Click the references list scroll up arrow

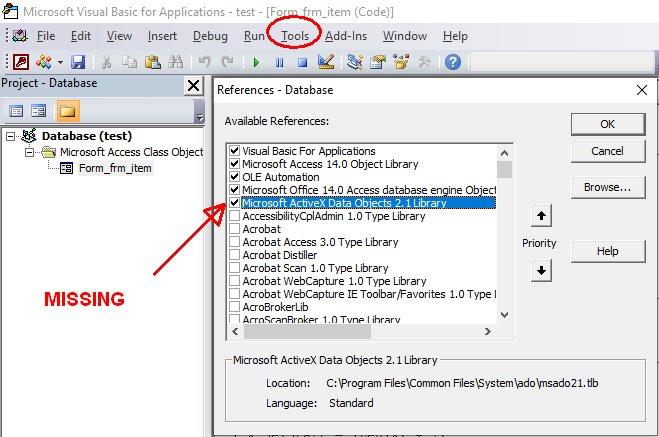[x=504, y=153]
